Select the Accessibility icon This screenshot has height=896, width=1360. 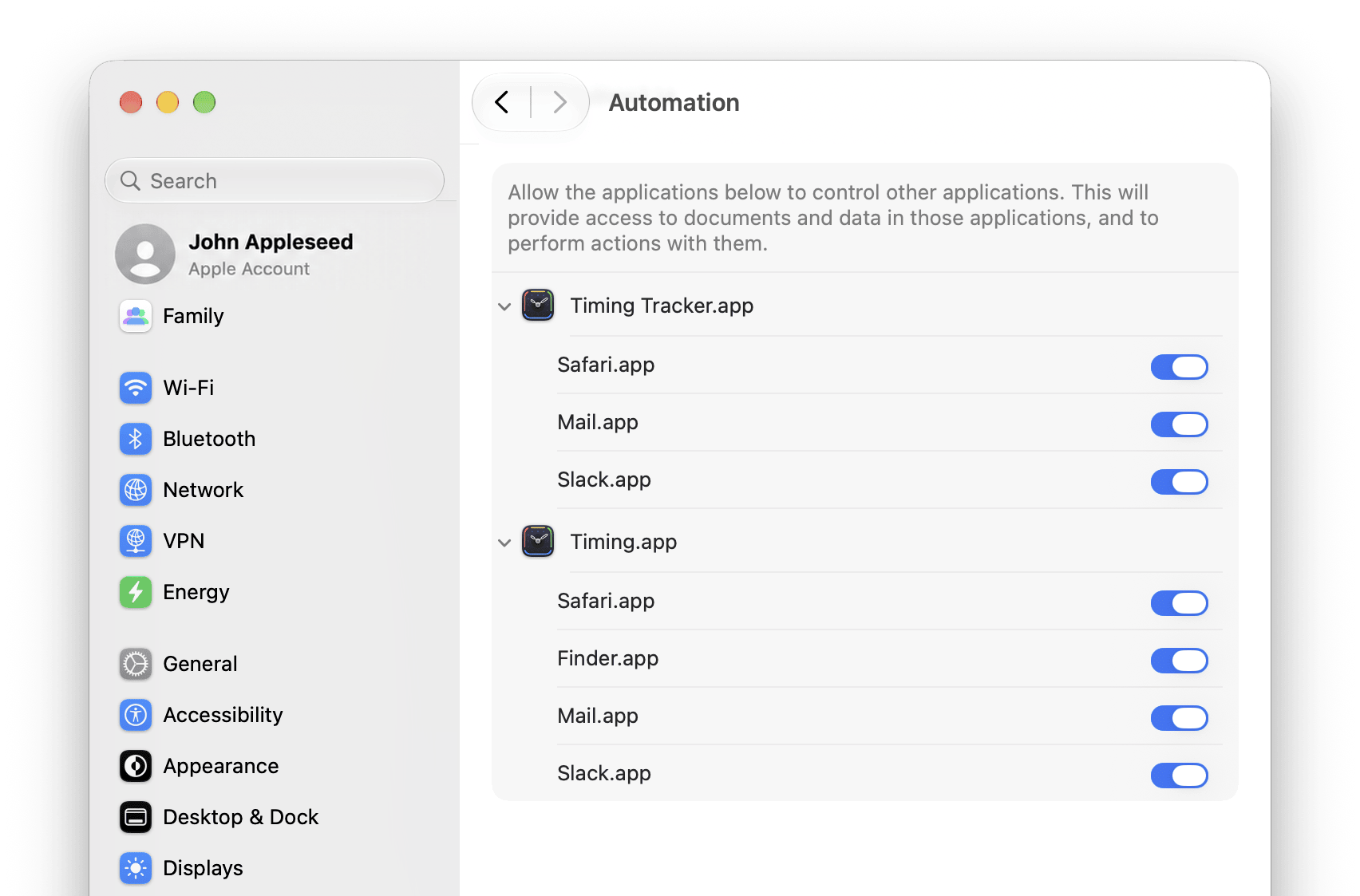click(136, 715)
